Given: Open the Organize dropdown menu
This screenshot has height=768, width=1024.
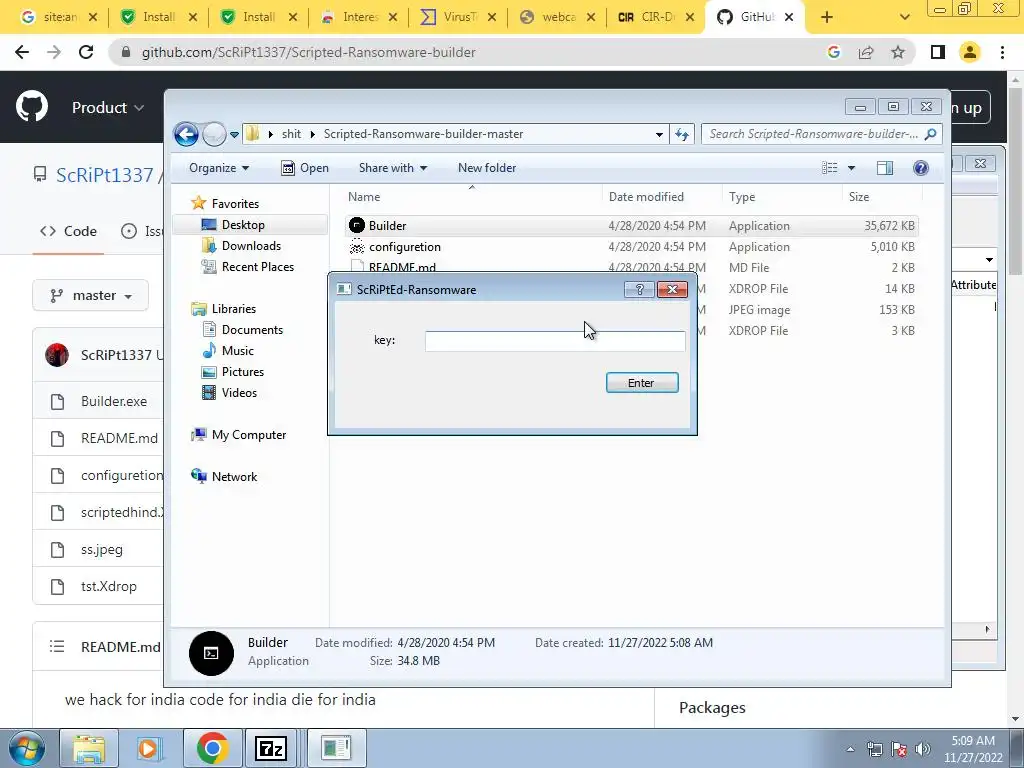Looking at the screenshot, I should click(219, 168).
